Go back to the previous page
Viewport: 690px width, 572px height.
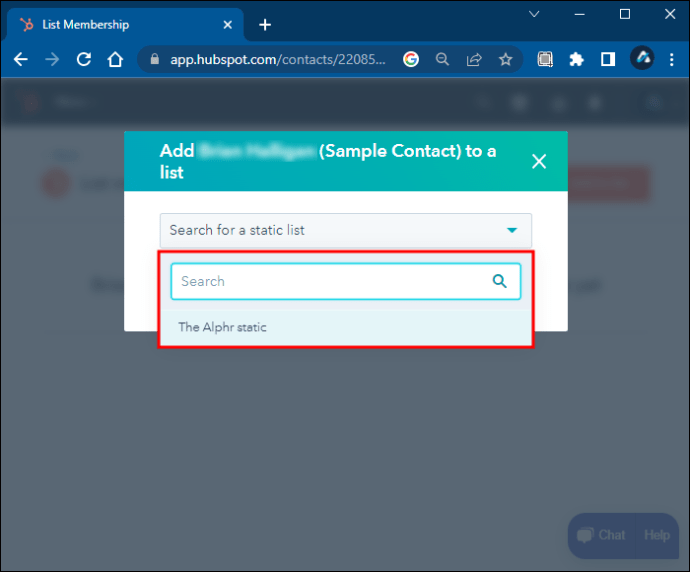point(21,59)
